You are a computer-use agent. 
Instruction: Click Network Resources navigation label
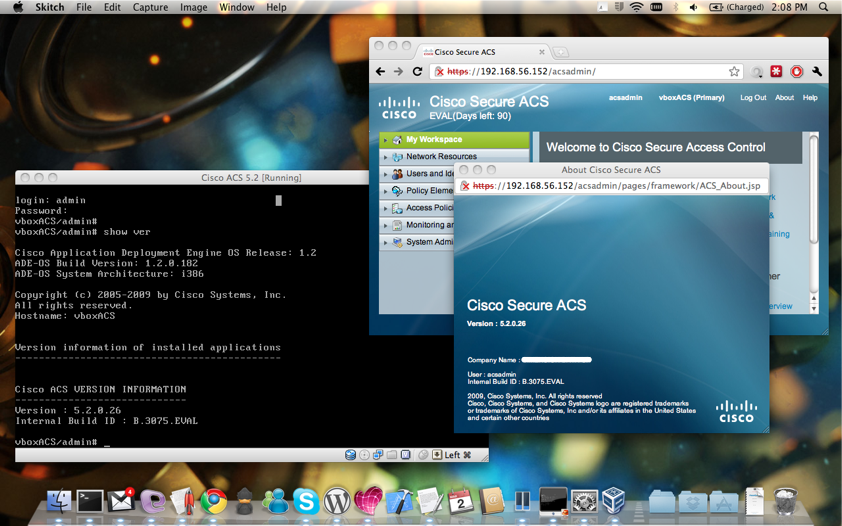click(441, 157)
